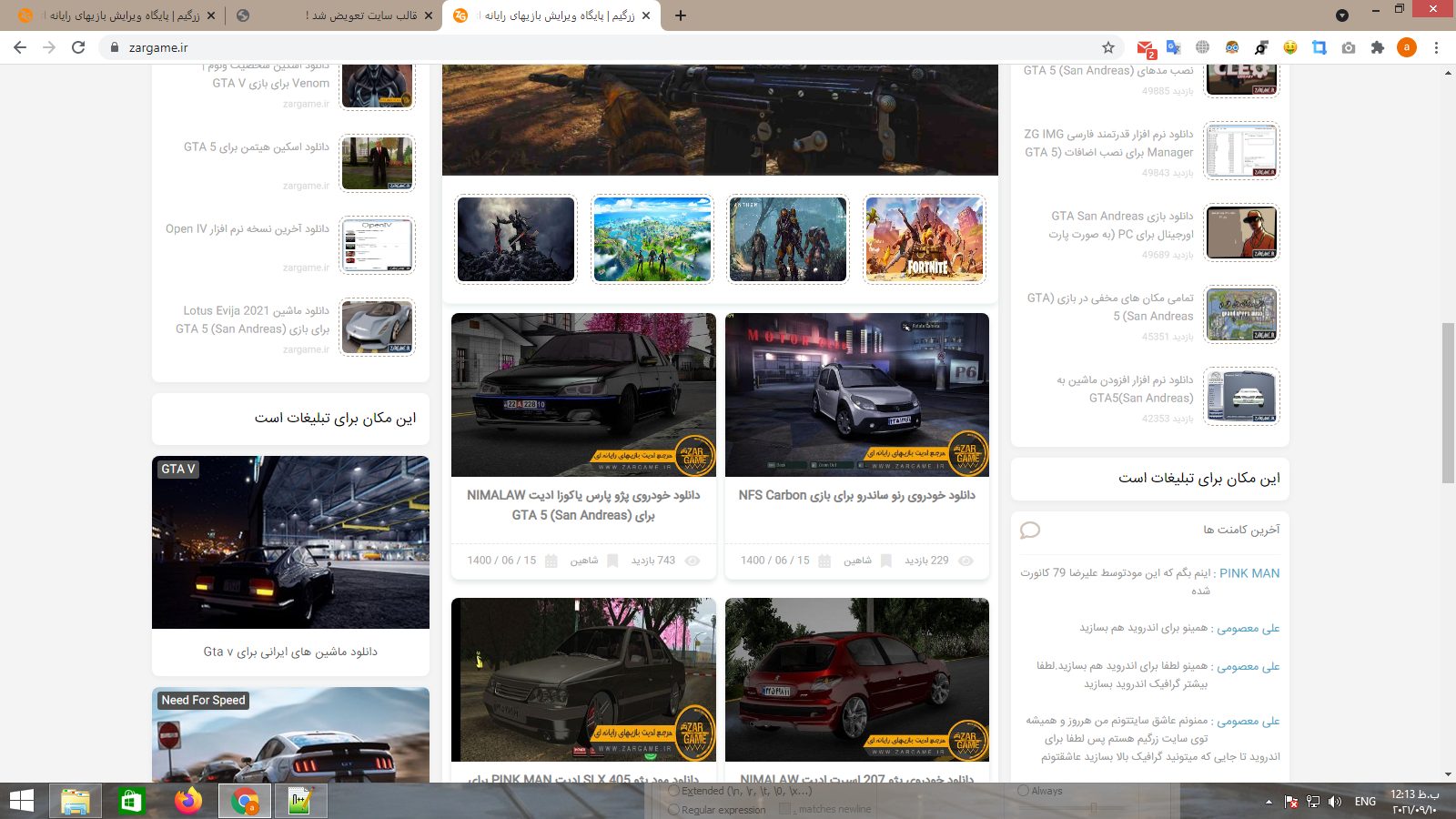Open the tab search dropdown arrow
This screenshot has width=1456, height=819.
(x=1342, y=15)
